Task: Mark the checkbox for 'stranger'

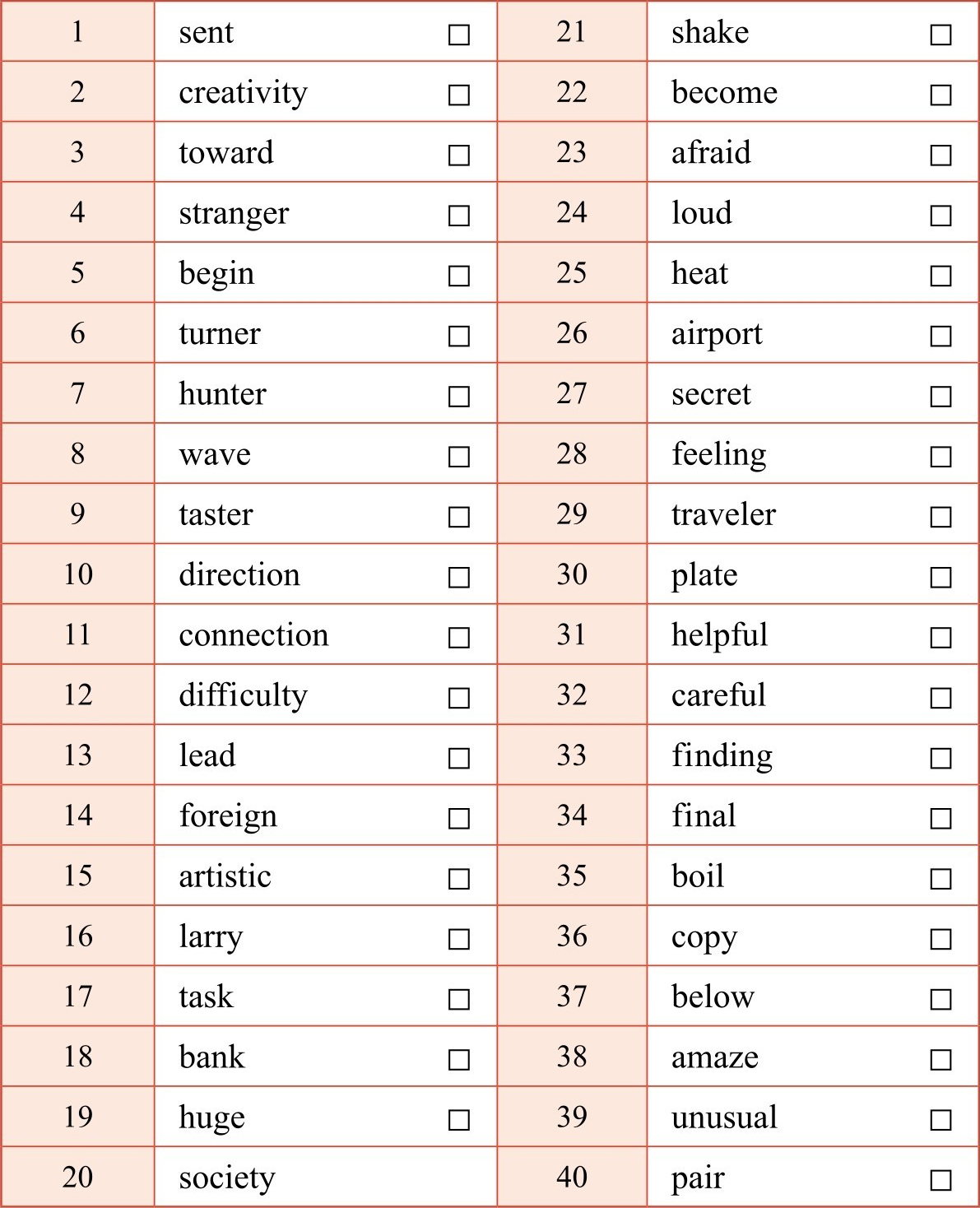Action: coord(459,216)
